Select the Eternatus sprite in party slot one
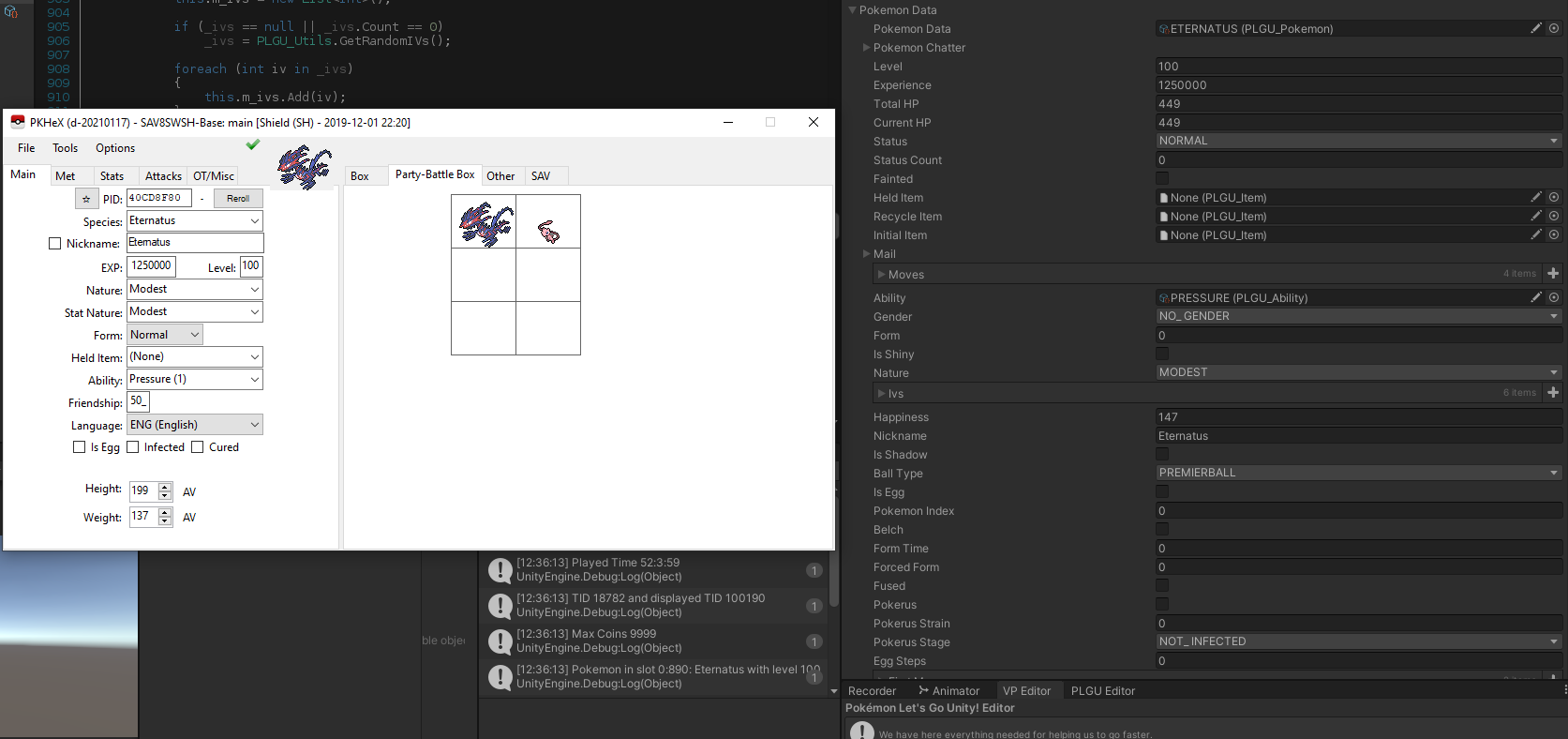This screenshot has width=1568, height=739. (x=484, y=222)
